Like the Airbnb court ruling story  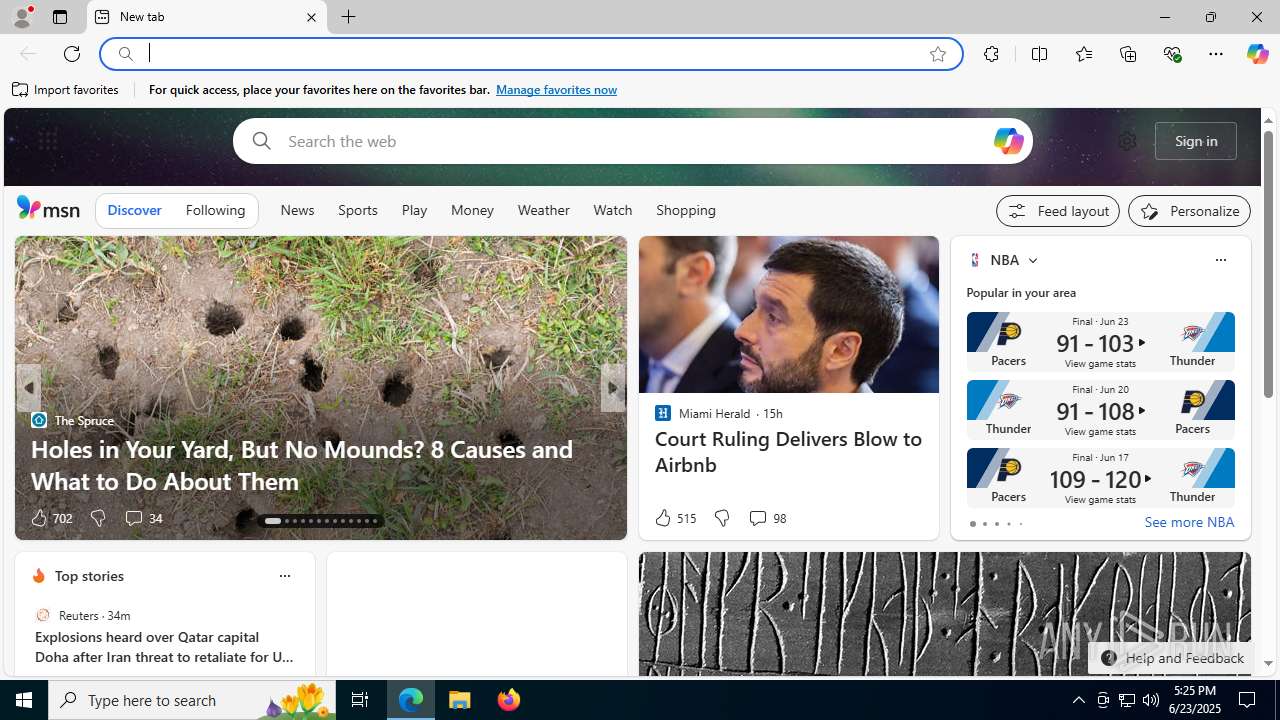(x=675, y=518)
